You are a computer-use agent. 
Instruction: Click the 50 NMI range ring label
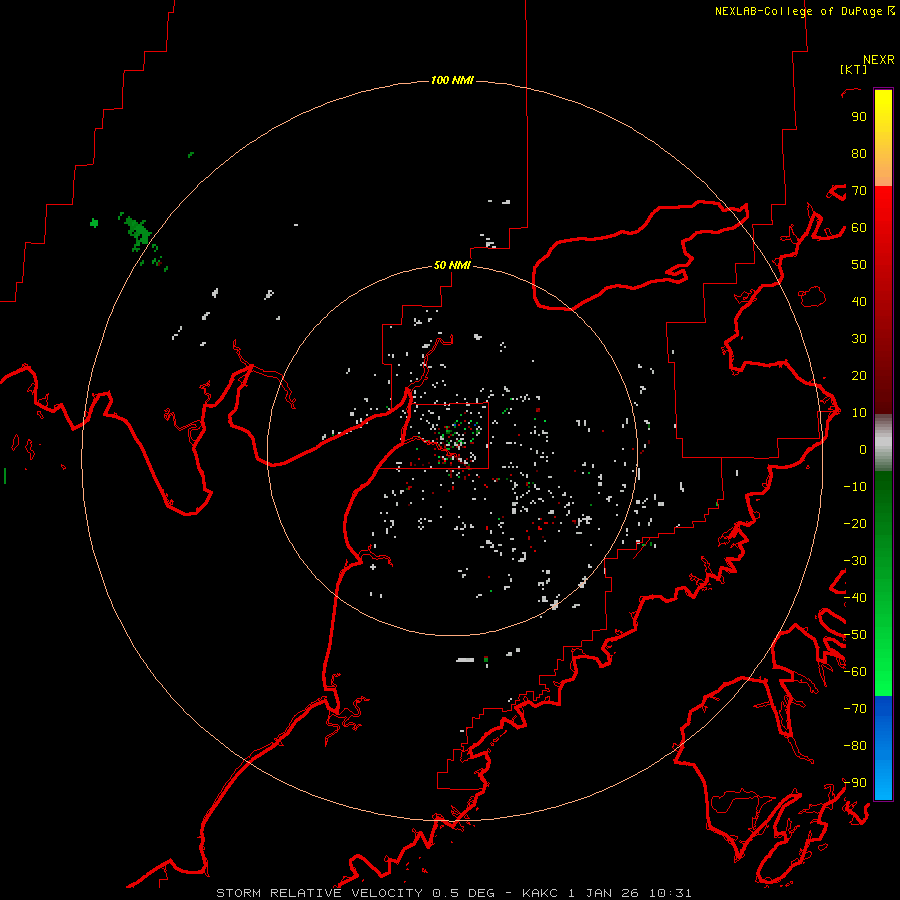(x=452, y=265)
